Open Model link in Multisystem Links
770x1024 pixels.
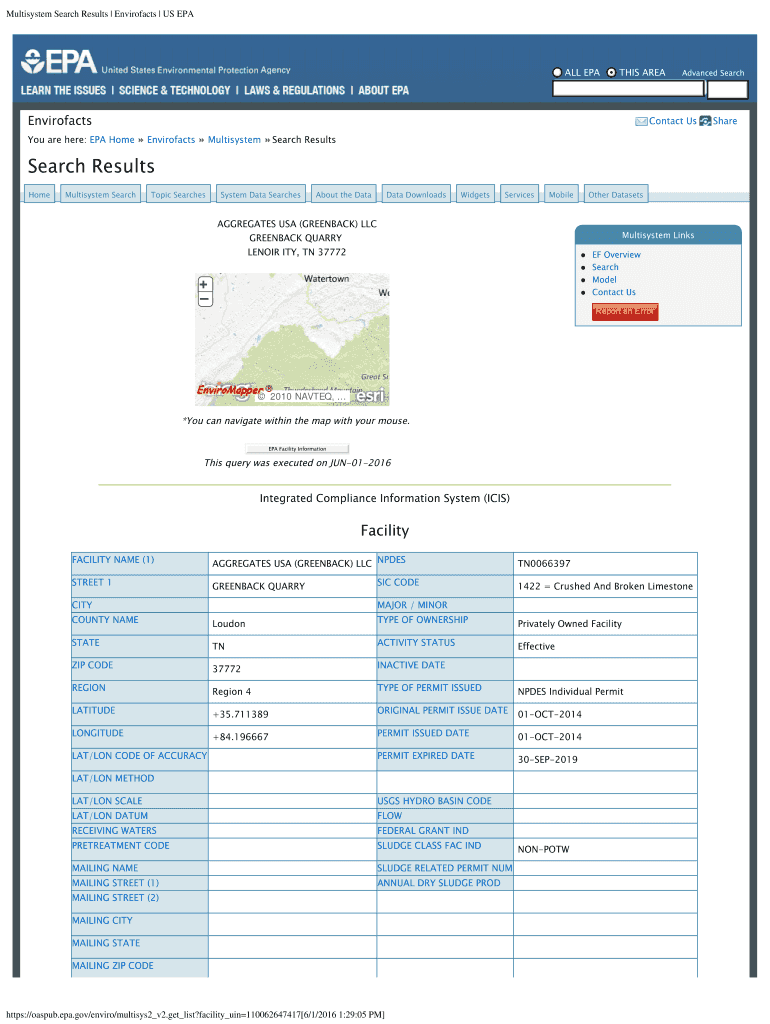tap(604, 280)
